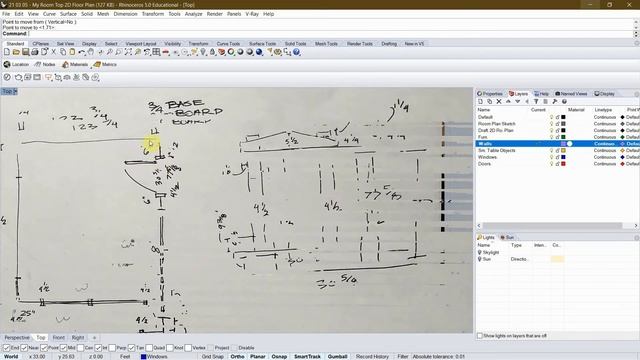
Task: Toggle the Point osnap checkbox
Action: (x=44, y=348)
